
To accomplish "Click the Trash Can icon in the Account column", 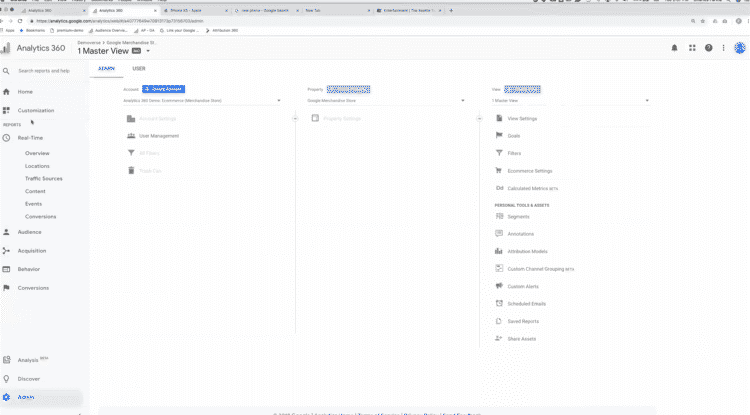I will 131,170.
